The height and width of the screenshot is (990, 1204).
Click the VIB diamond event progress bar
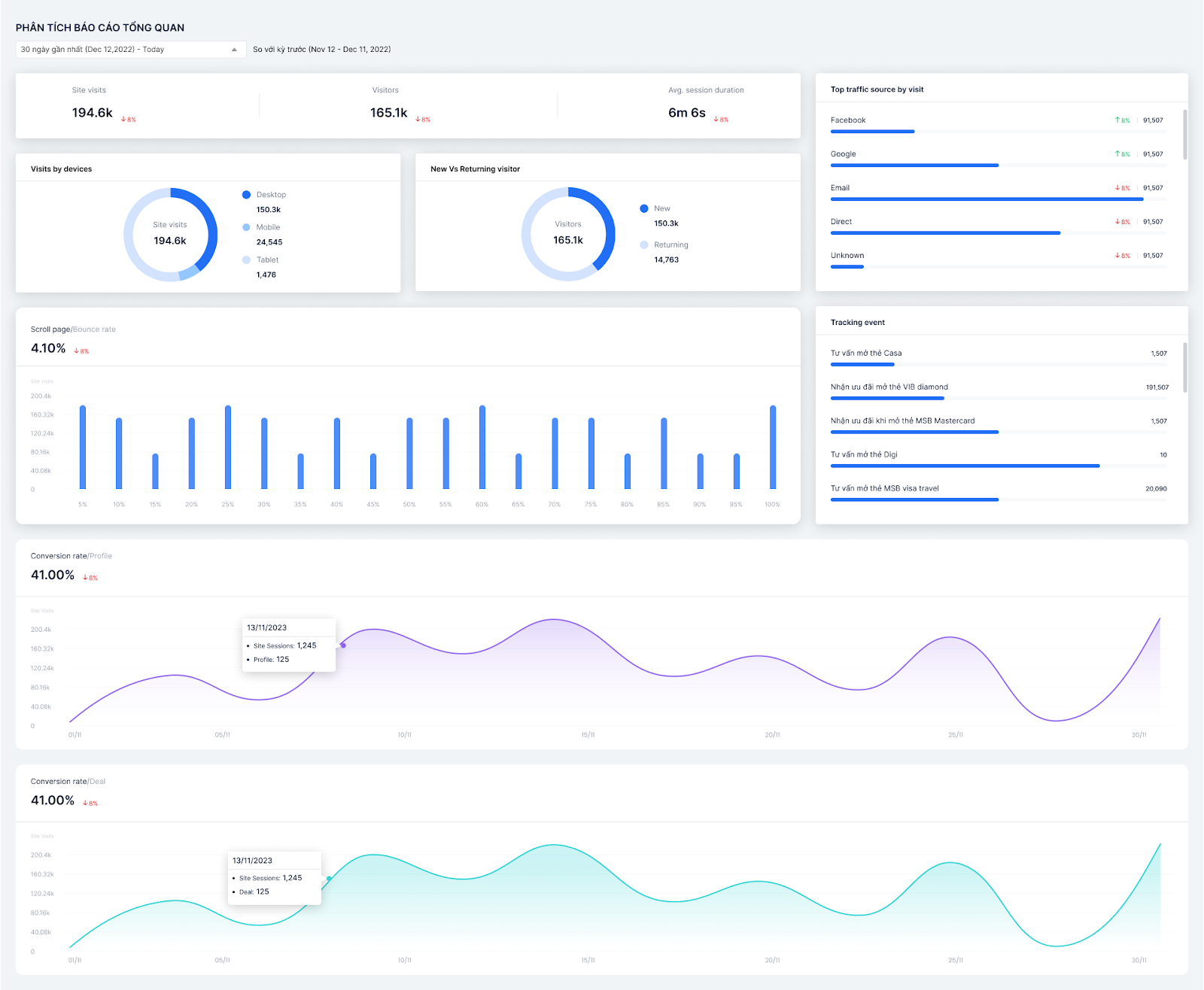coord(999,399)
